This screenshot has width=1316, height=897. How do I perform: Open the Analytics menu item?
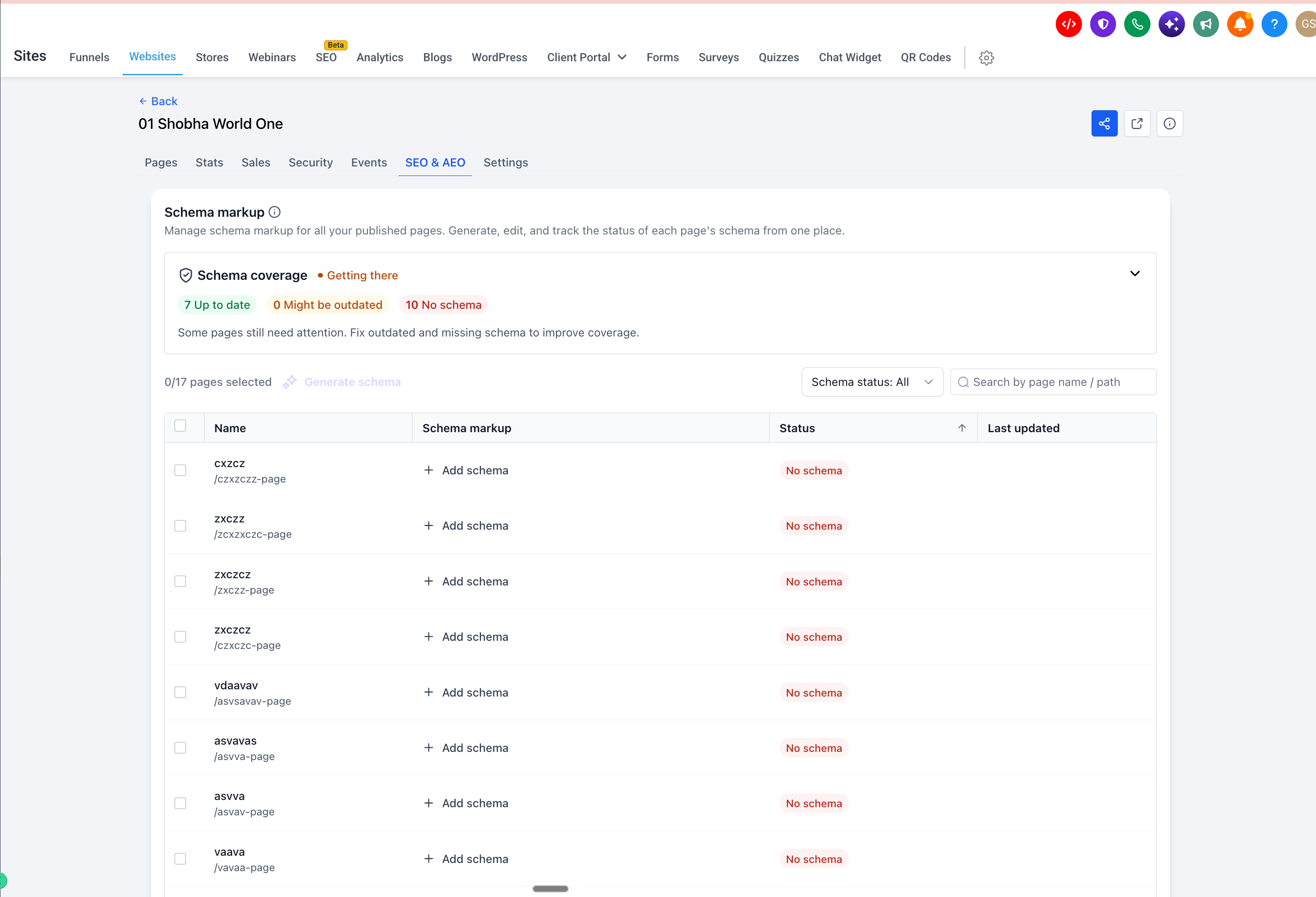click(x=380, y=57)
